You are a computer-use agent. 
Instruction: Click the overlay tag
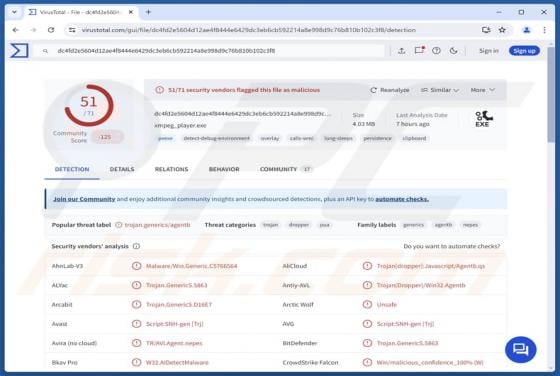click(270, 138)
